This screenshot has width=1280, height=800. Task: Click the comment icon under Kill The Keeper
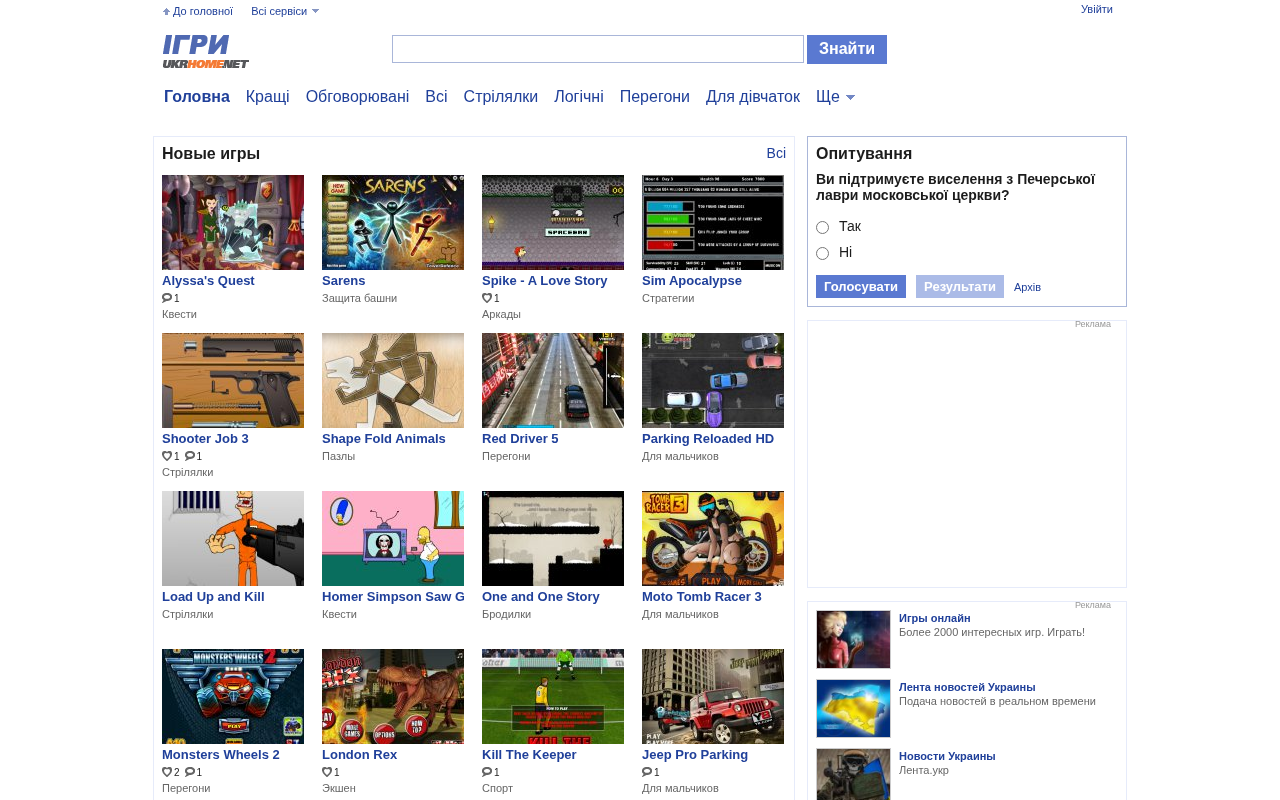(x=487, y=772)
